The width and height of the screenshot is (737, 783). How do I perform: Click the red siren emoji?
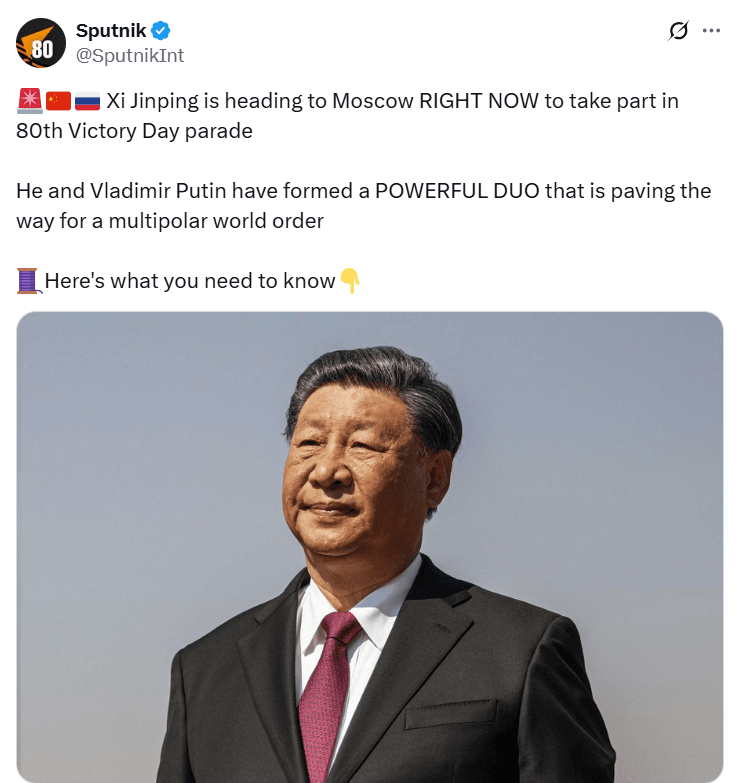(30, 100)
